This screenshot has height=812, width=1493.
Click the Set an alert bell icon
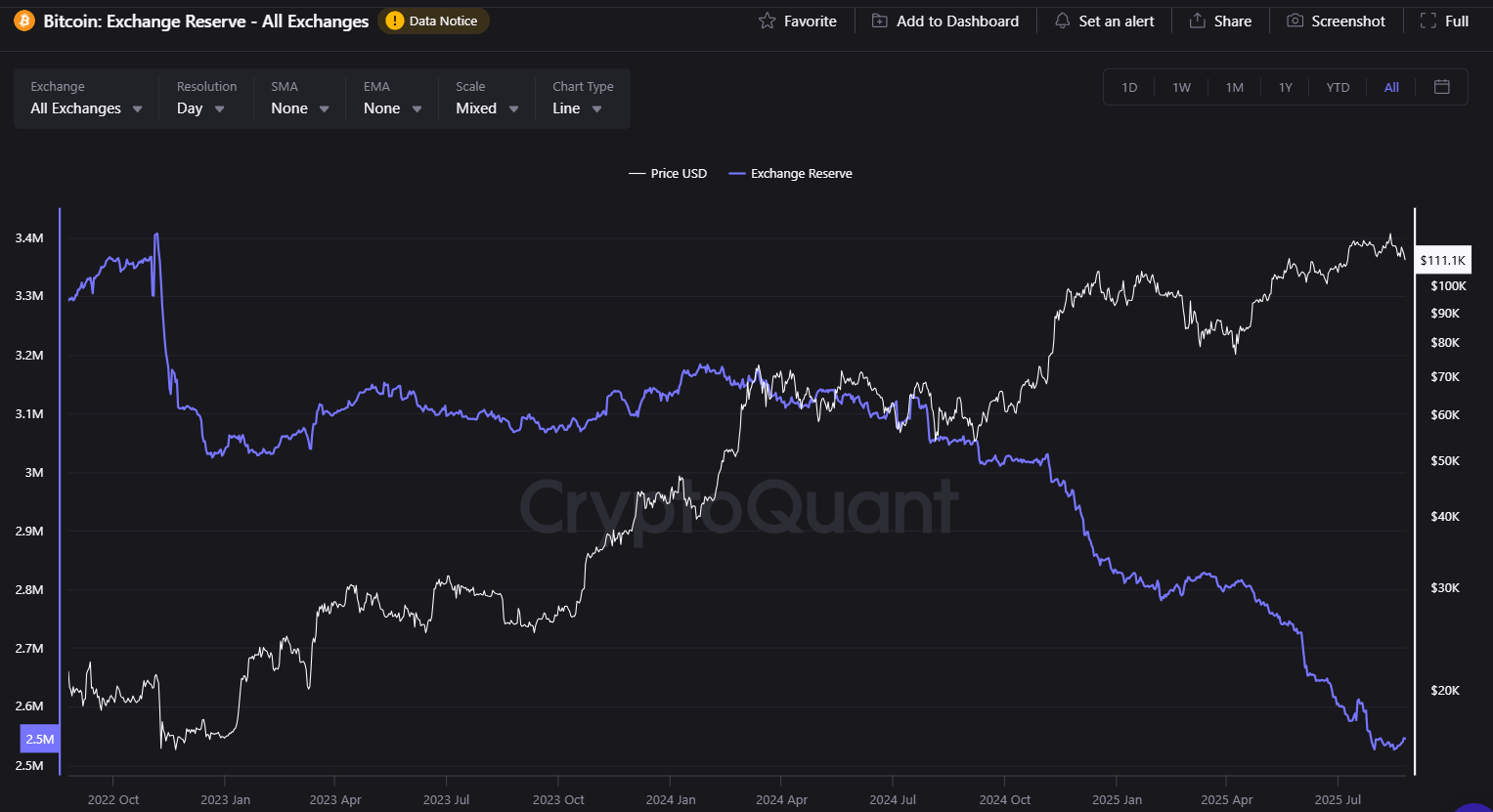[x=1063, y=21]
